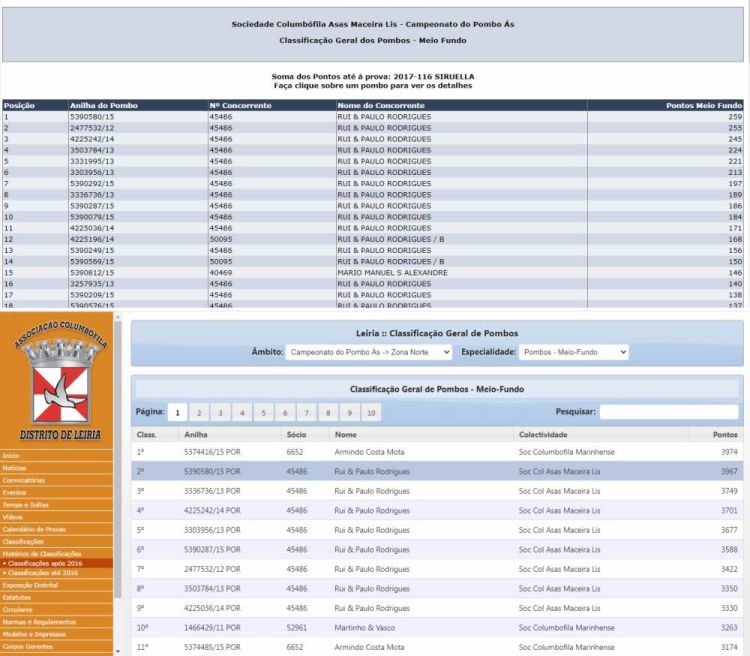Go to results page 3
Screen dimensions: 750x656
[x=221, y=412]
